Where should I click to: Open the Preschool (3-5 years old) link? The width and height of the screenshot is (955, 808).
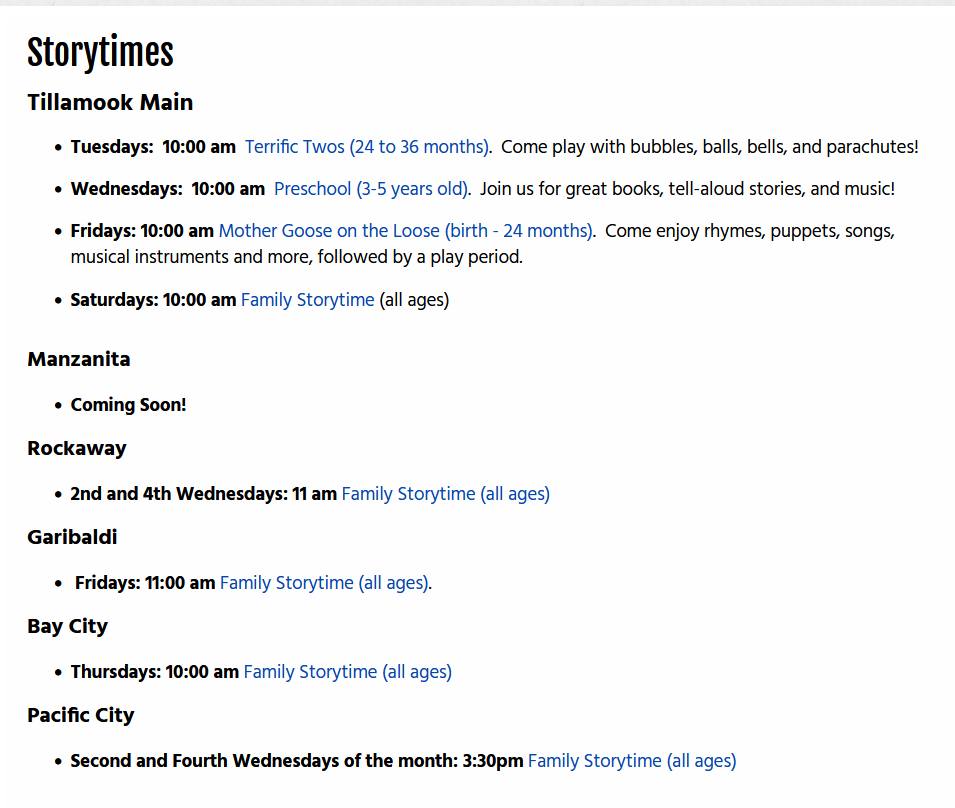pos(371,189)
